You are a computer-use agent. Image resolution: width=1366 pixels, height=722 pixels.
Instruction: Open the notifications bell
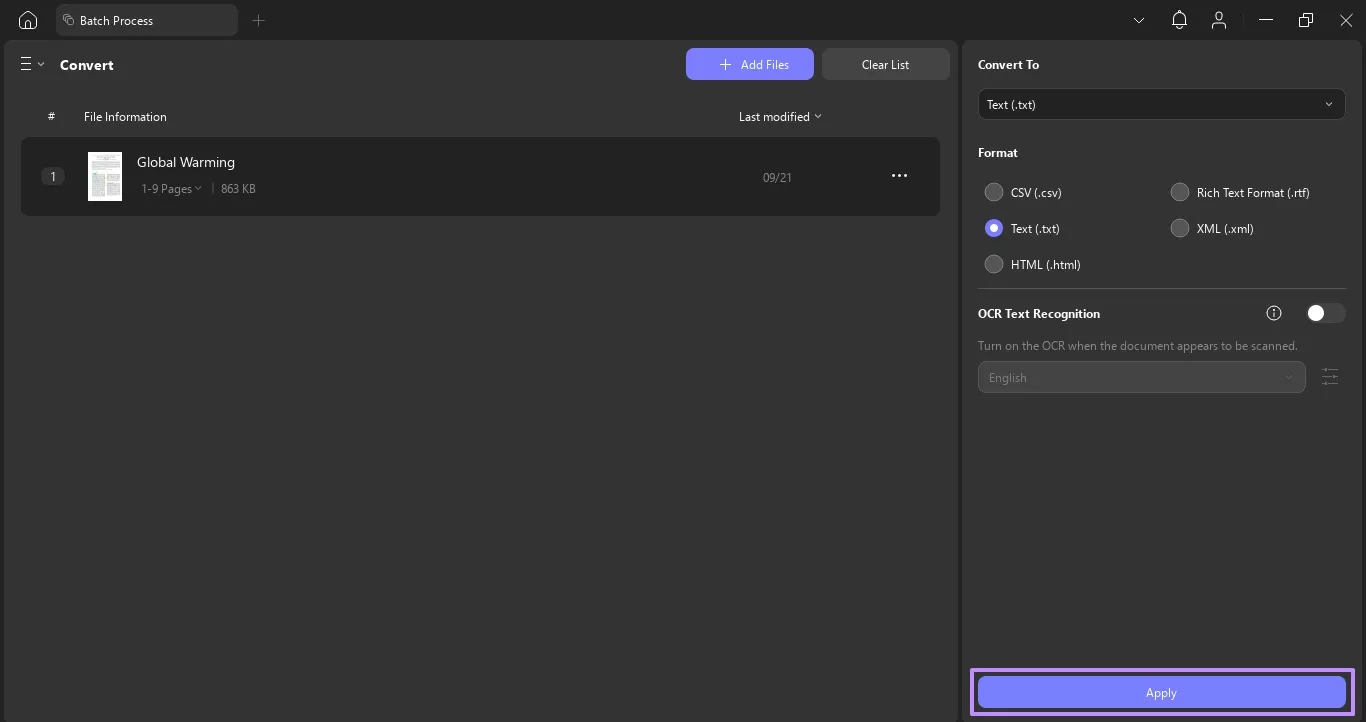(x=1179, y=20)
